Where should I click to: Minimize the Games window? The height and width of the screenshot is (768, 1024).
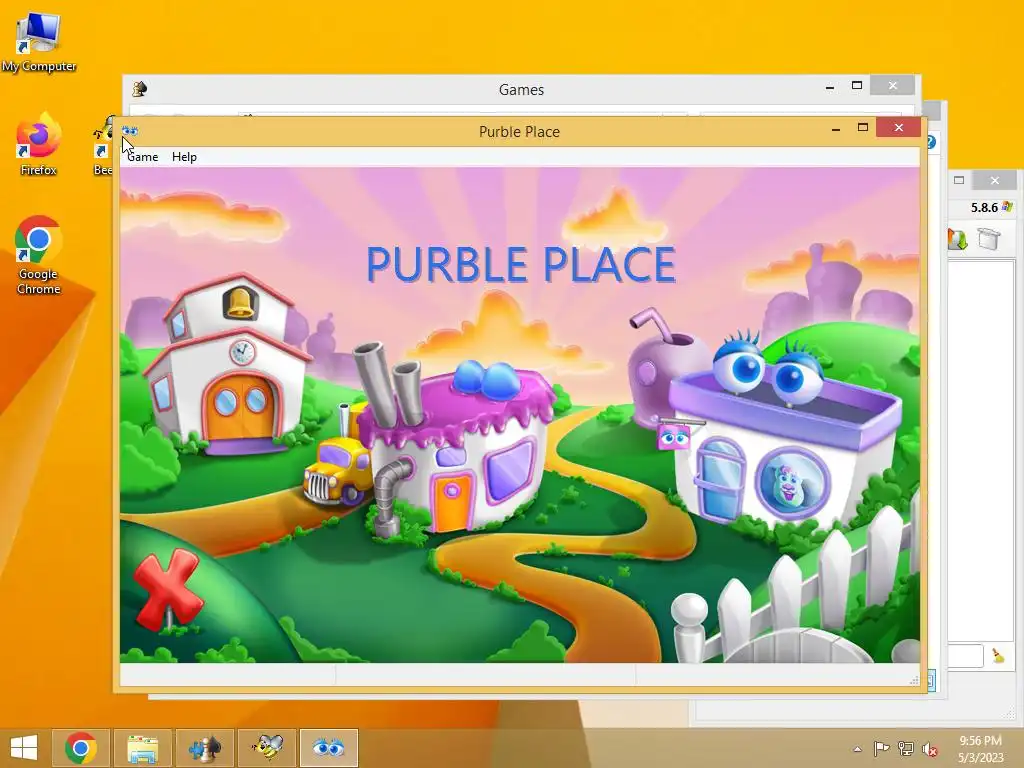tap(829, 86)
